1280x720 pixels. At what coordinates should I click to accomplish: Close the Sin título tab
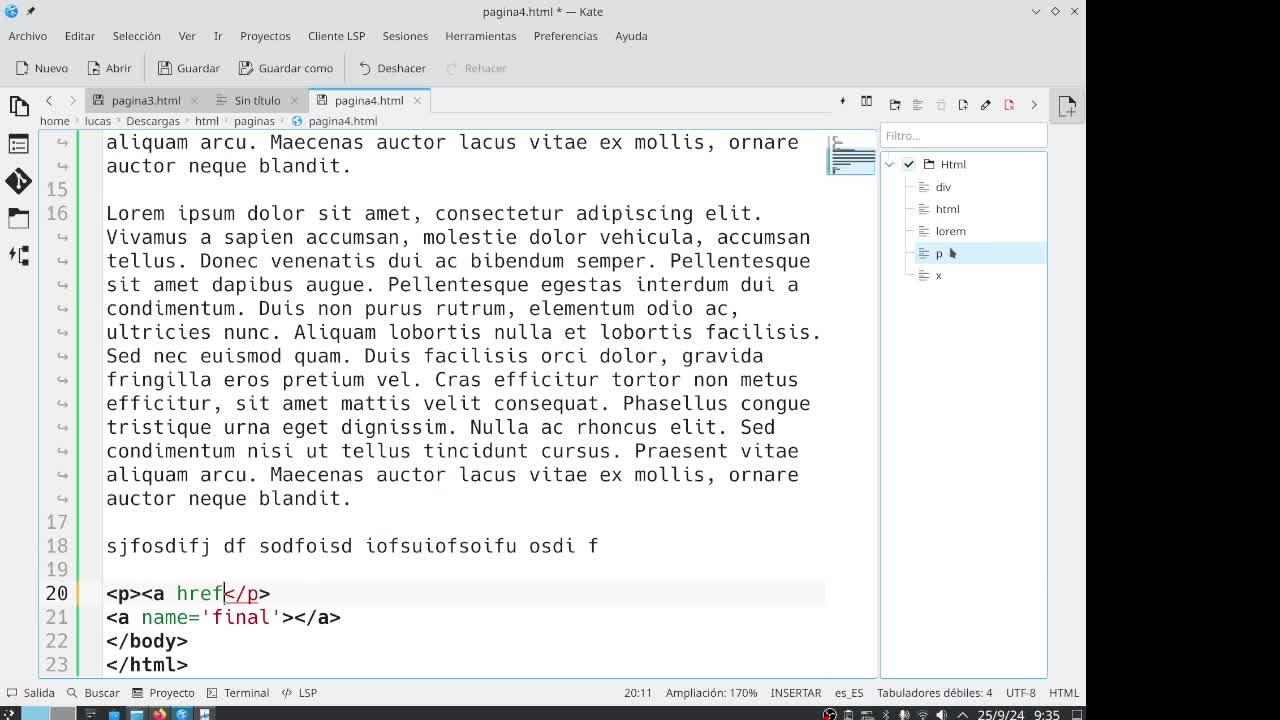point(294,101)
